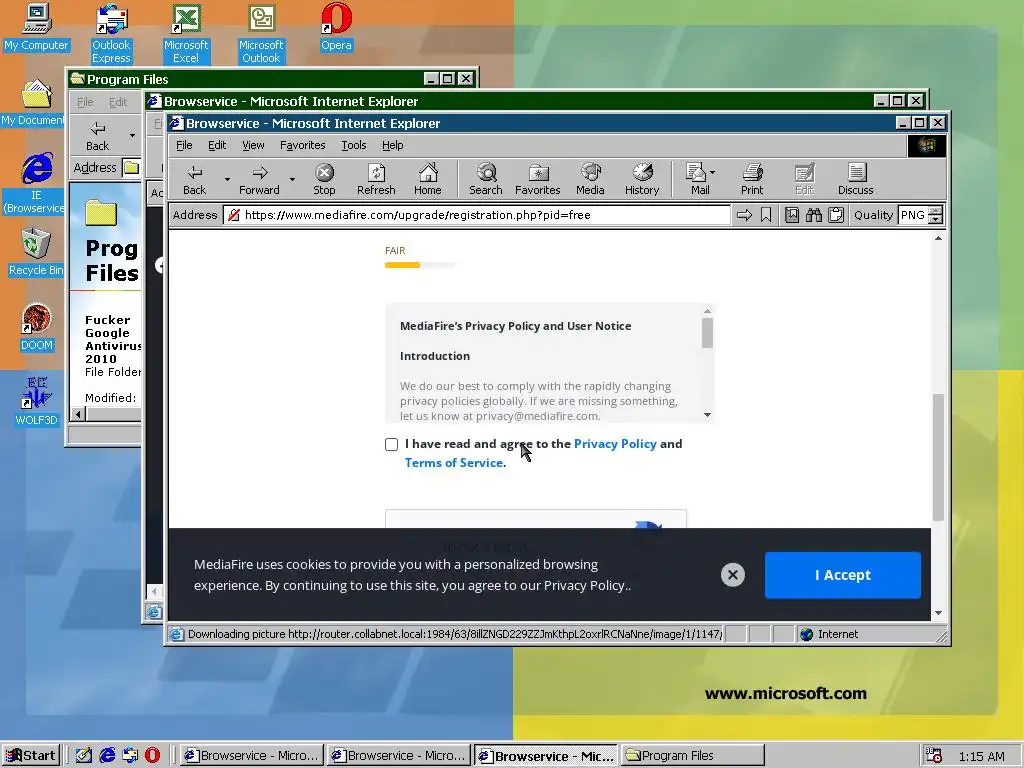Click the Back arrow in Internet Explorer toolbar
This screenshot has height=768, width=1024.
pyautogui.click(x=194, y=179)
